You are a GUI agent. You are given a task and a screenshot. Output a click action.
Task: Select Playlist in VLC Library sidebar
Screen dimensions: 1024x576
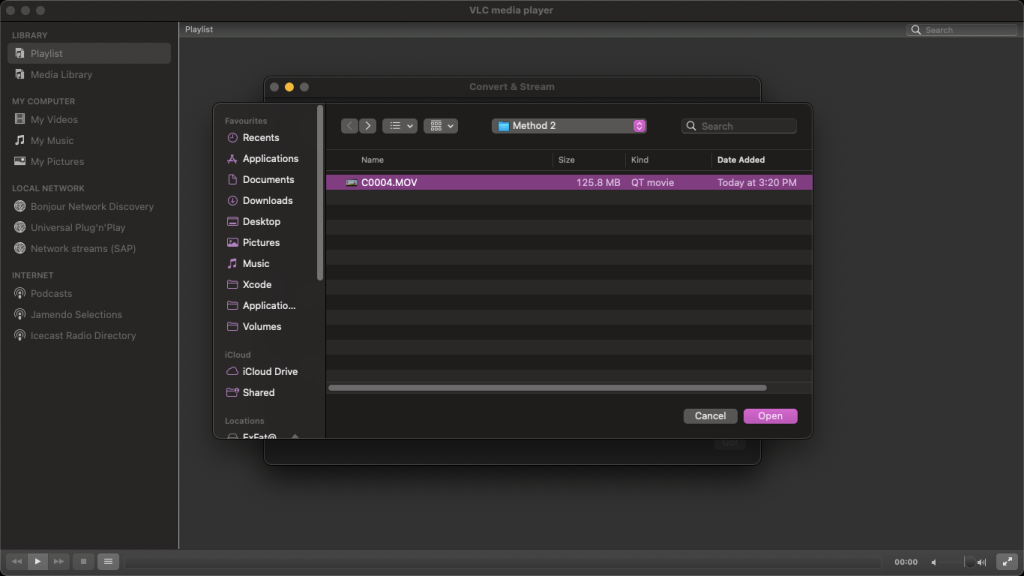pyautogui.click(x=89, y=54)
